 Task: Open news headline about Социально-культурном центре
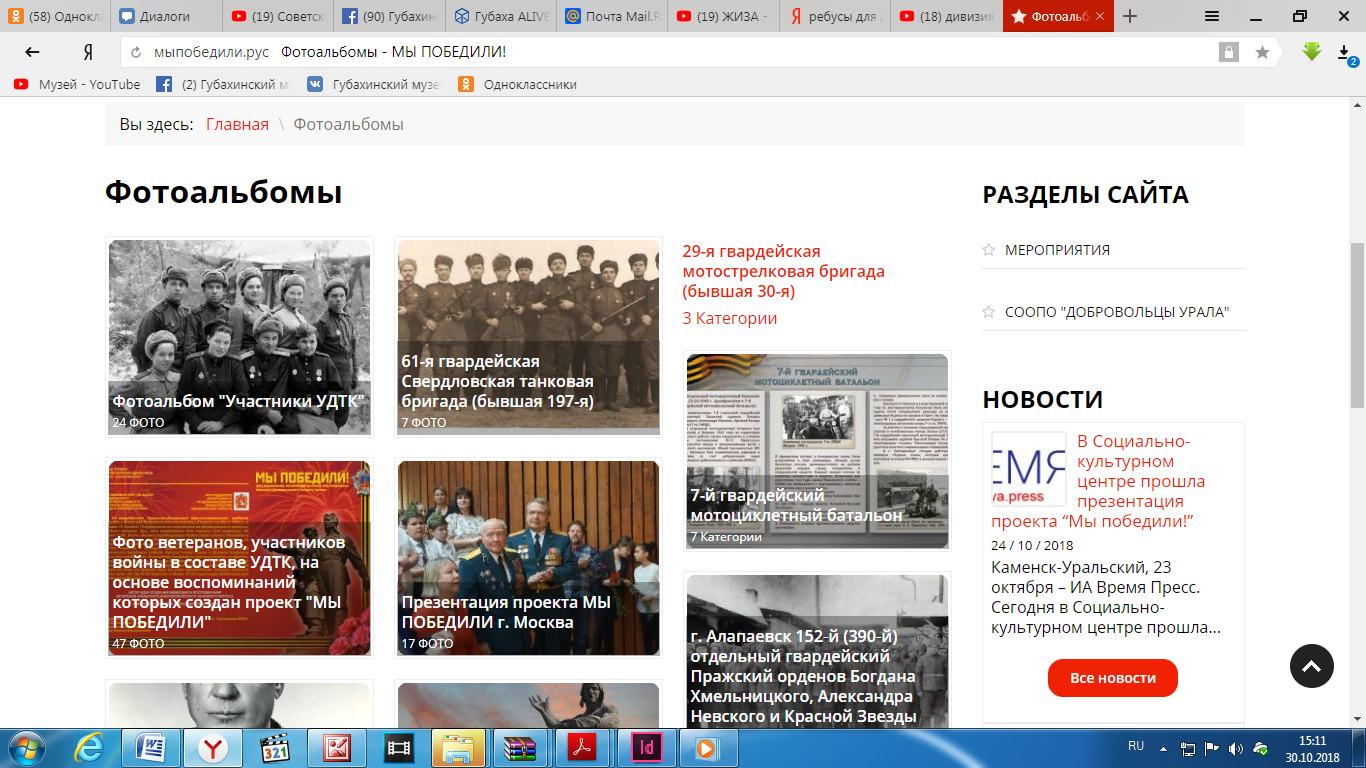1098,481
